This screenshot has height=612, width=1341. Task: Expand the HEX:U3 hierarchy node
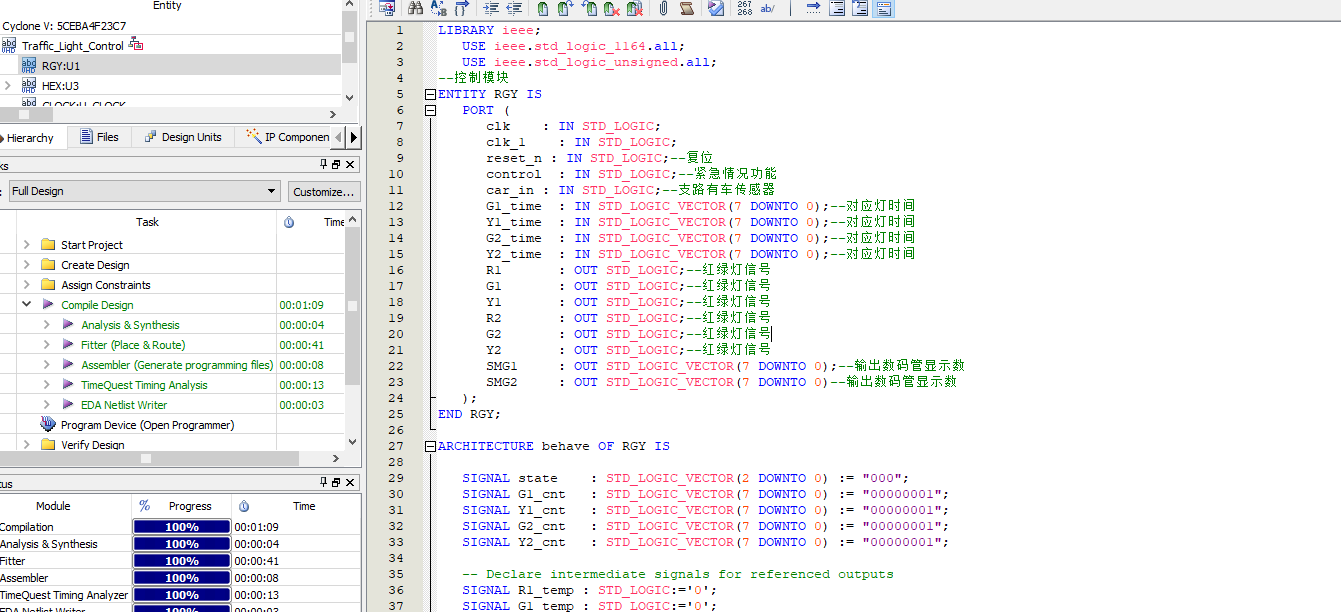8,86
